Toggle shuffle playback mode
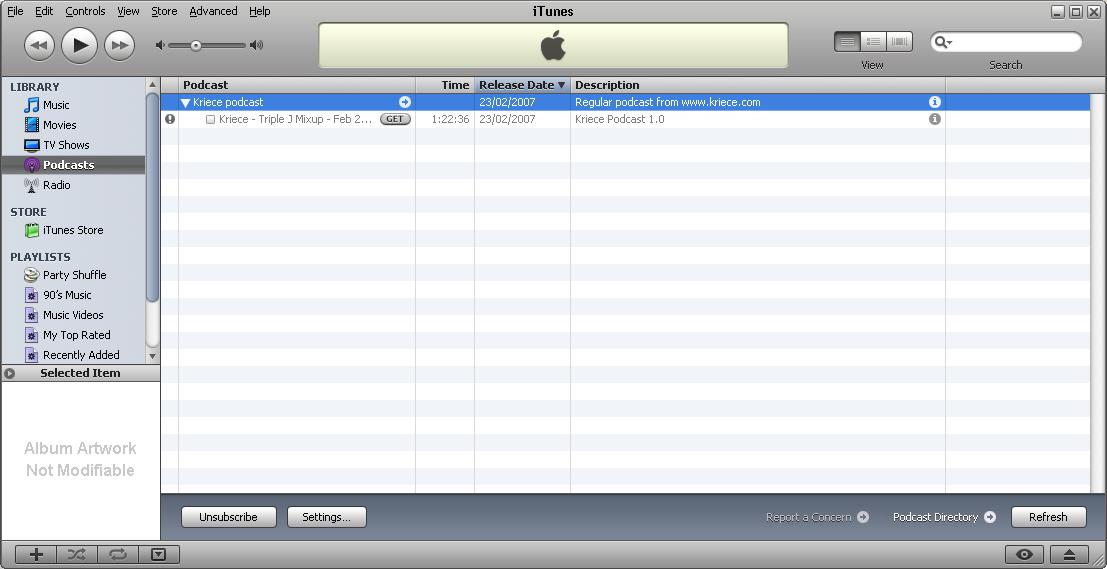This screenshot has height=569, width=1107. [77, 555]
